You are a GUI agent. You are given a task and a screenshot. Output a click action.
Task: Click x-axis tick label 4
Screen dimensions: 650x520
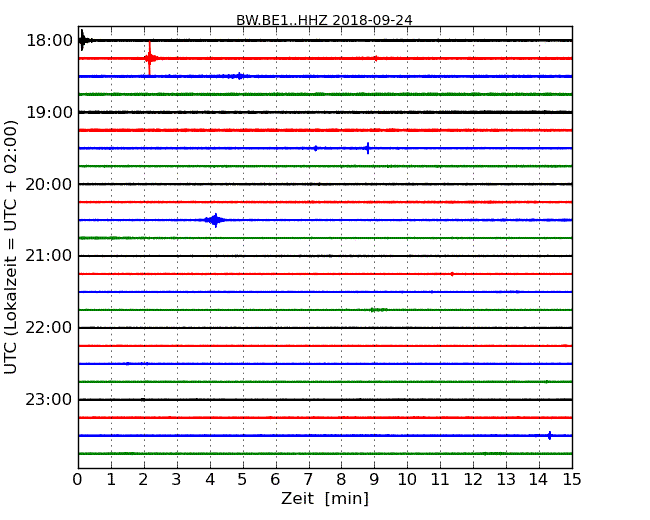coord(210,480)
